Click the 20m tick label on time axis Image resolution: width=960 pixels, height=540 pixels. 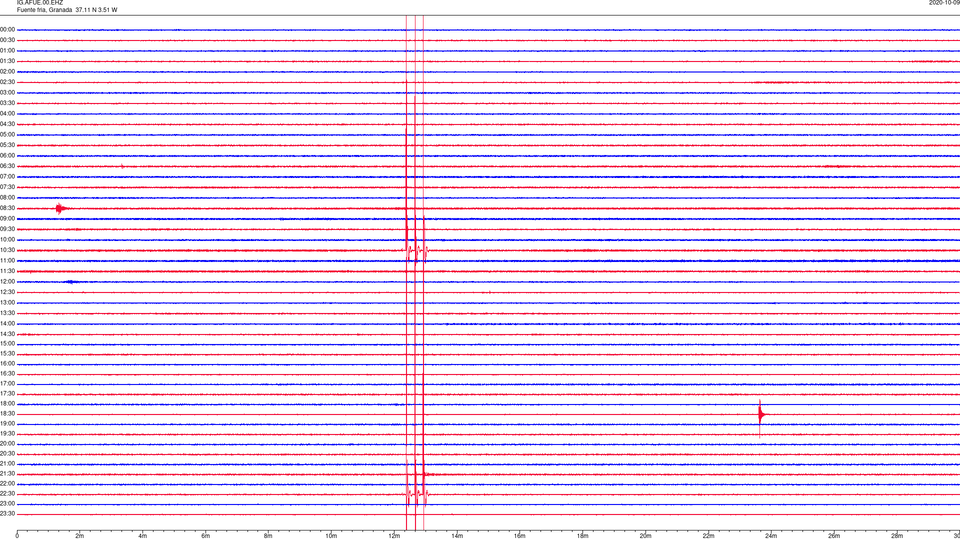tap(645, 536)
